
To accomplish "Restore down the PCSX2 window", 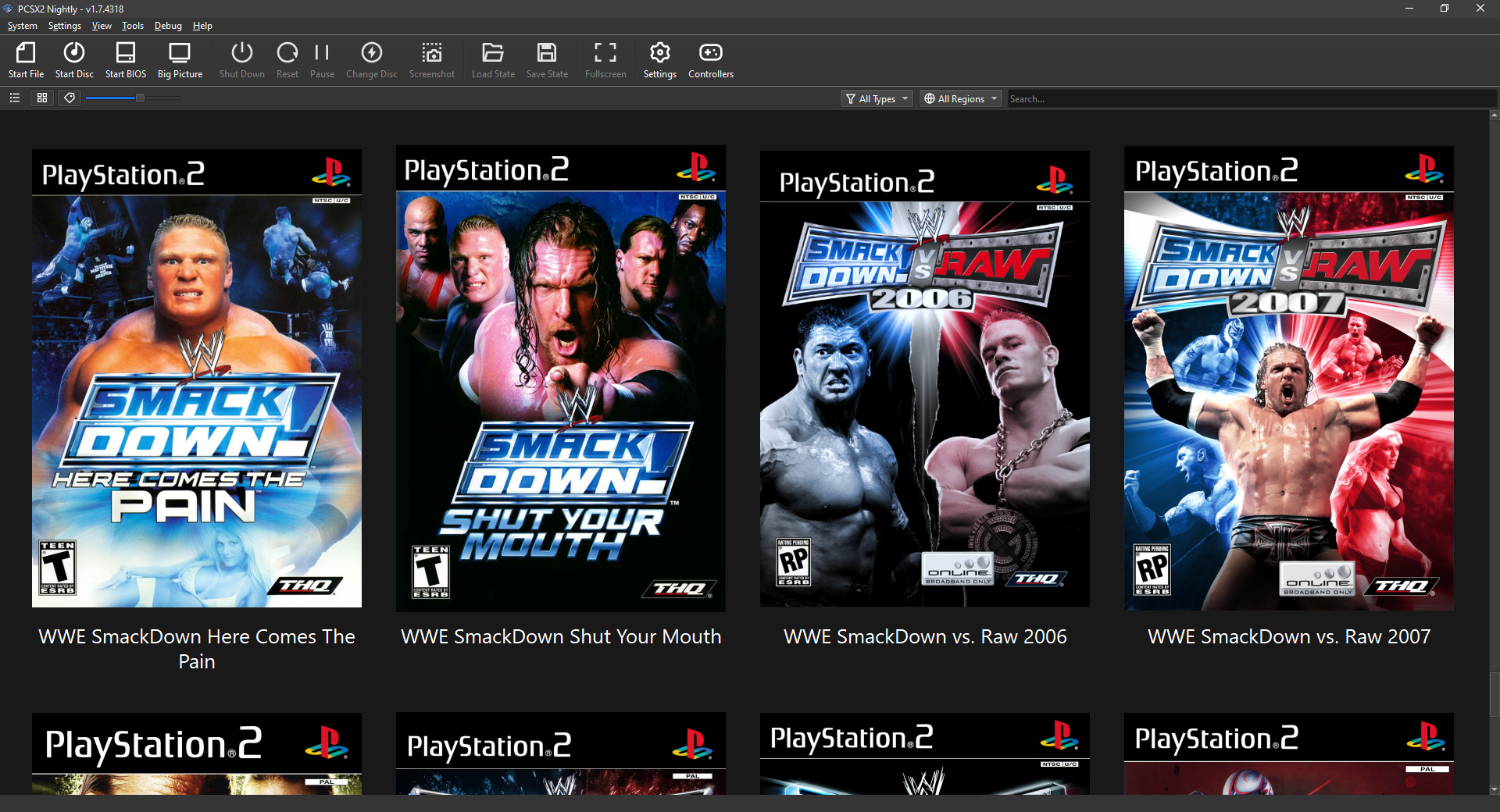I will (1445, 9).
